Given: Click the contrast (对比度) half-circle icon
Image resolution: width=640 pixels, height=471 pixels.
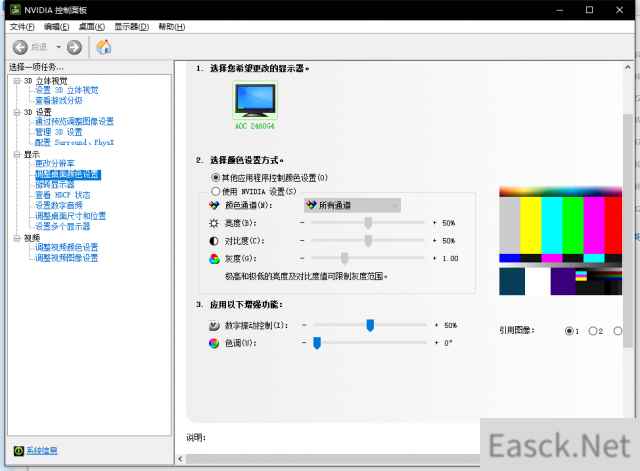Looking at the screenshot, I should pos(214,241).
